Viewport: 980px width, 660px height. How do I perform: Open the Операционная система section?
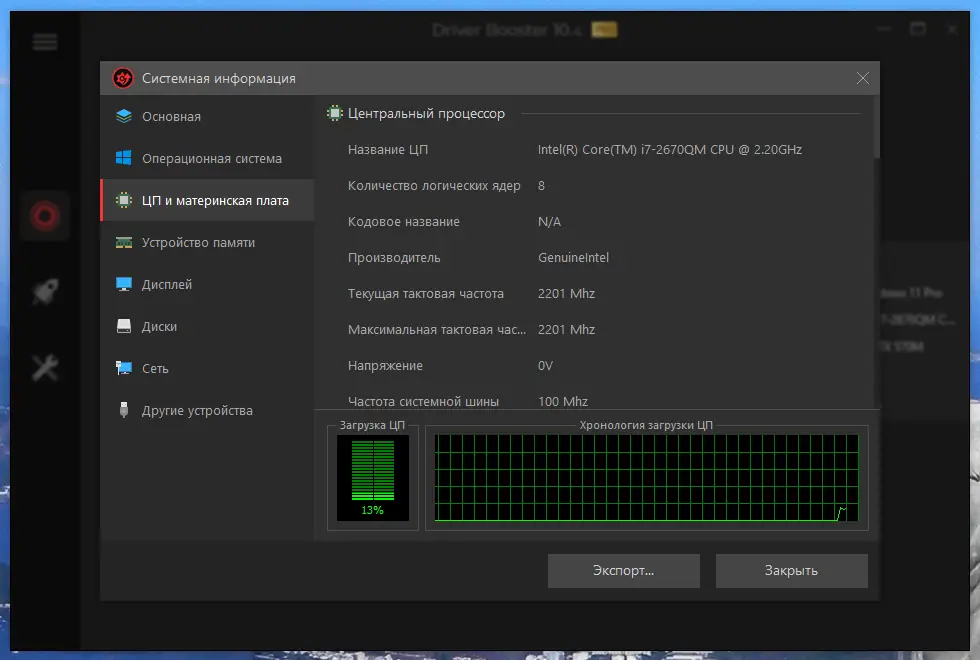208,158
